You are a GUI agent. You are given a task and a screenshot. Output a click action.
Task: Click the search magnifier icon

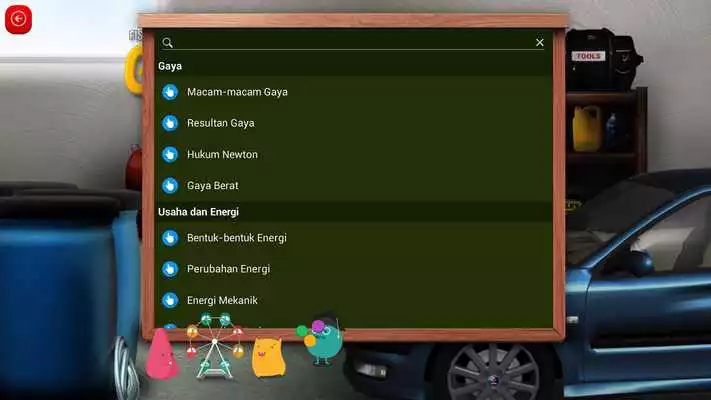(x=167, y=43)
